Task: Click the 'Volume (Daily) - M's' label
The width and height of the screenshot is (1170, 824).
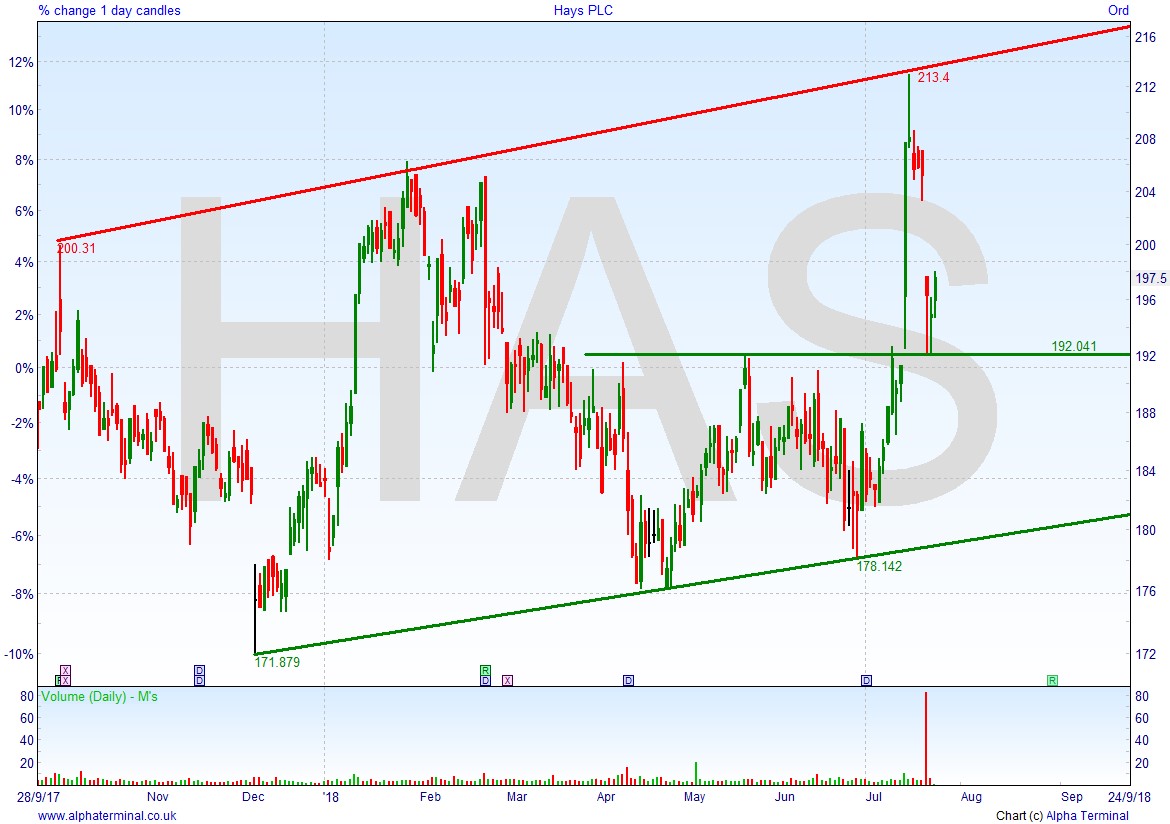Action: tap(99, 697)
